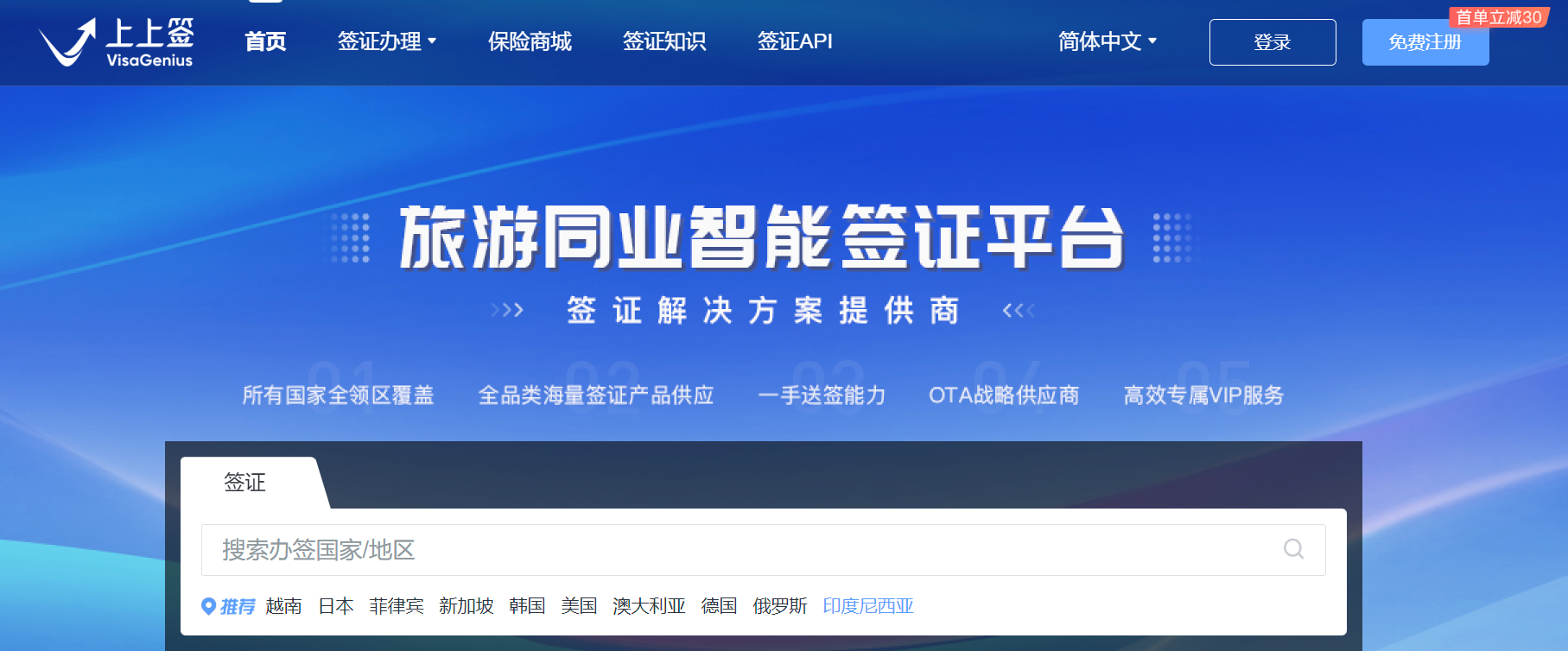Click the 所有国家全领区覆盖 feature text
The height and width of the screenshot is (651, 1568).
pyautogui.click(x=338, y=395)
